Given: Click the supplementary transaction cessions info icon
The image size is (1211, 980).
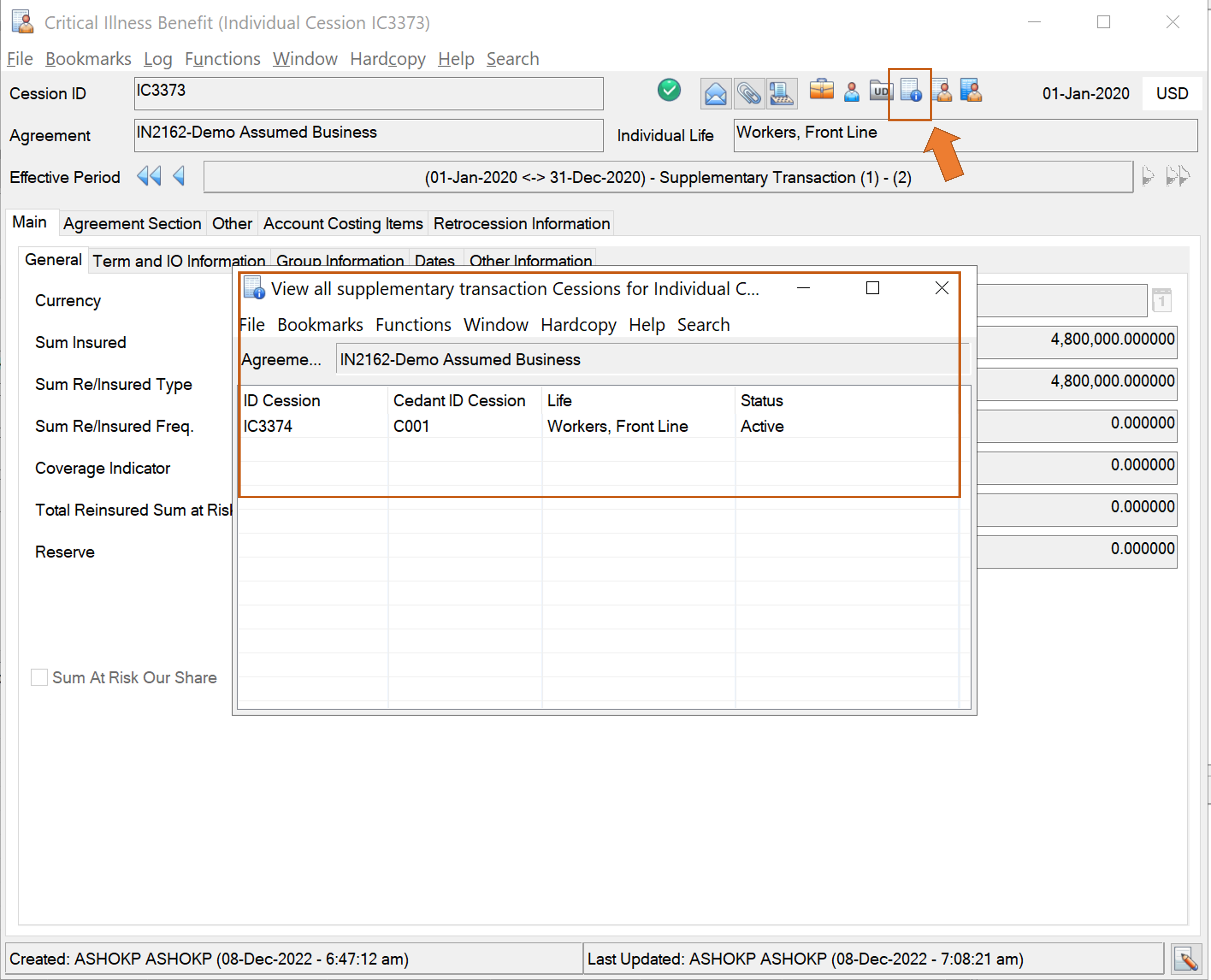Looking at the screenshot, I should [x=910, y=91].
